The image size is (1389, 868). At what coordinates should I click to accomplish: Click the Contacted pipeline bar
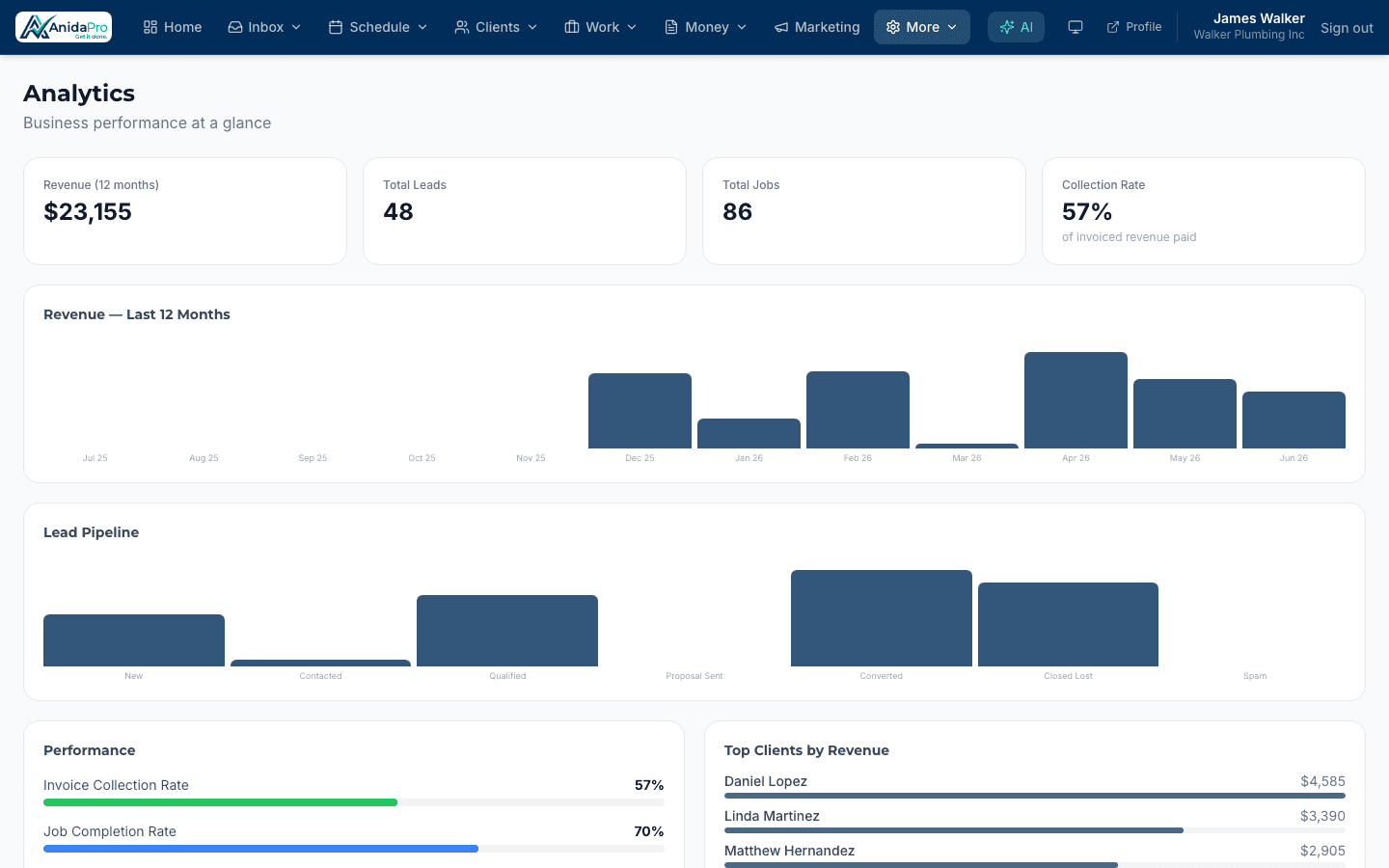[x=320, y=663]
